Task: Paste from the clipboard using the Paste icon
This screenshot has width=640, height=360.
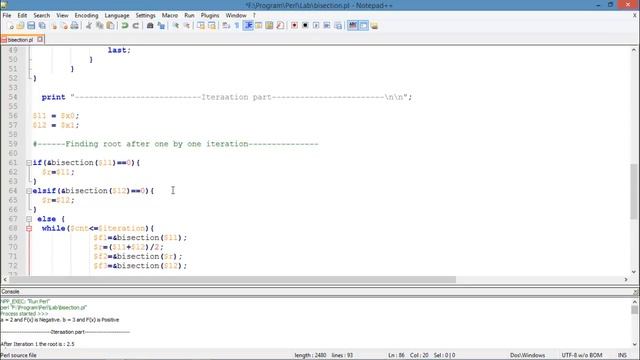Action: point(110,26)
